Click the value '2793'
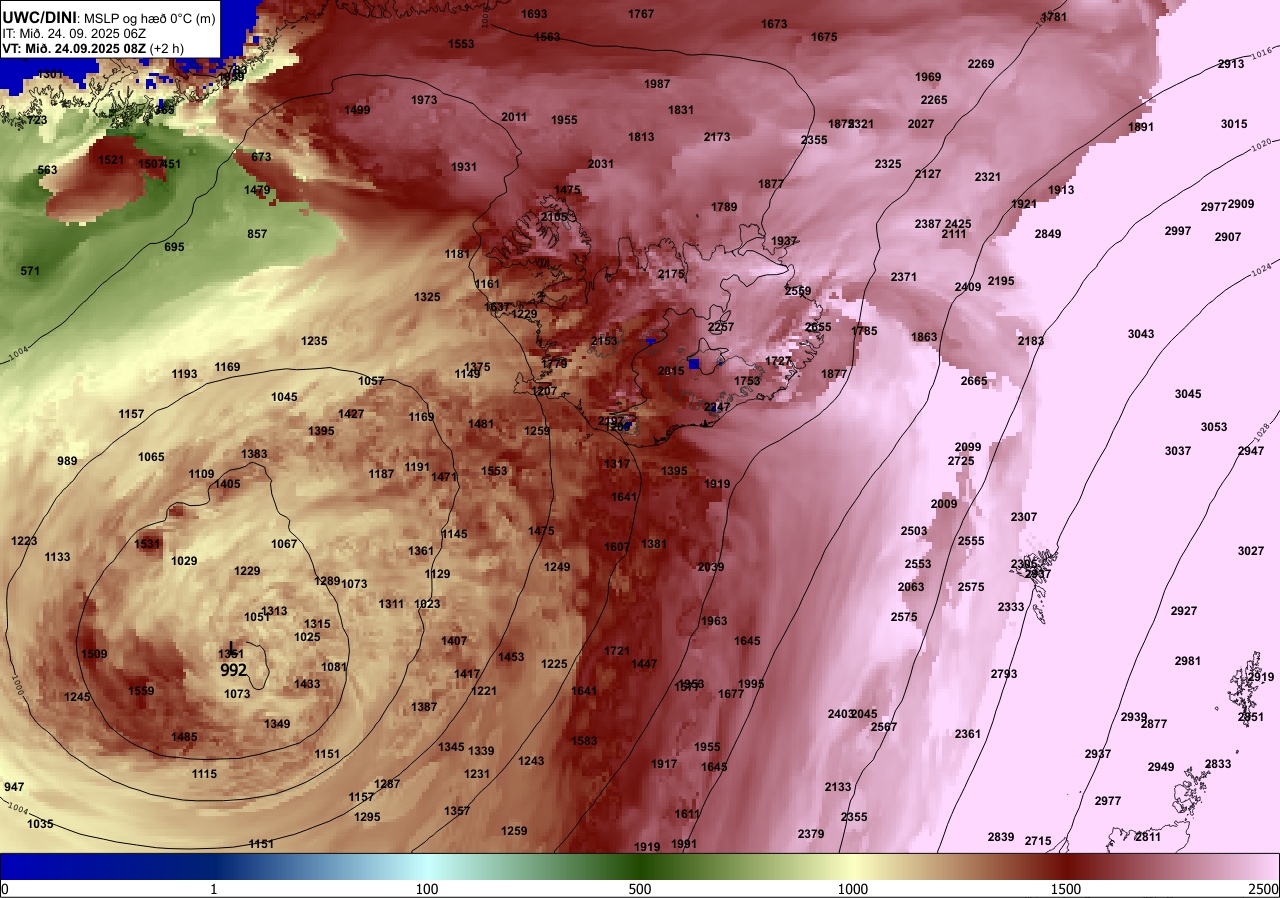Image resolution: width=1280 pixels, height=898 pixels. [1004, 674]
